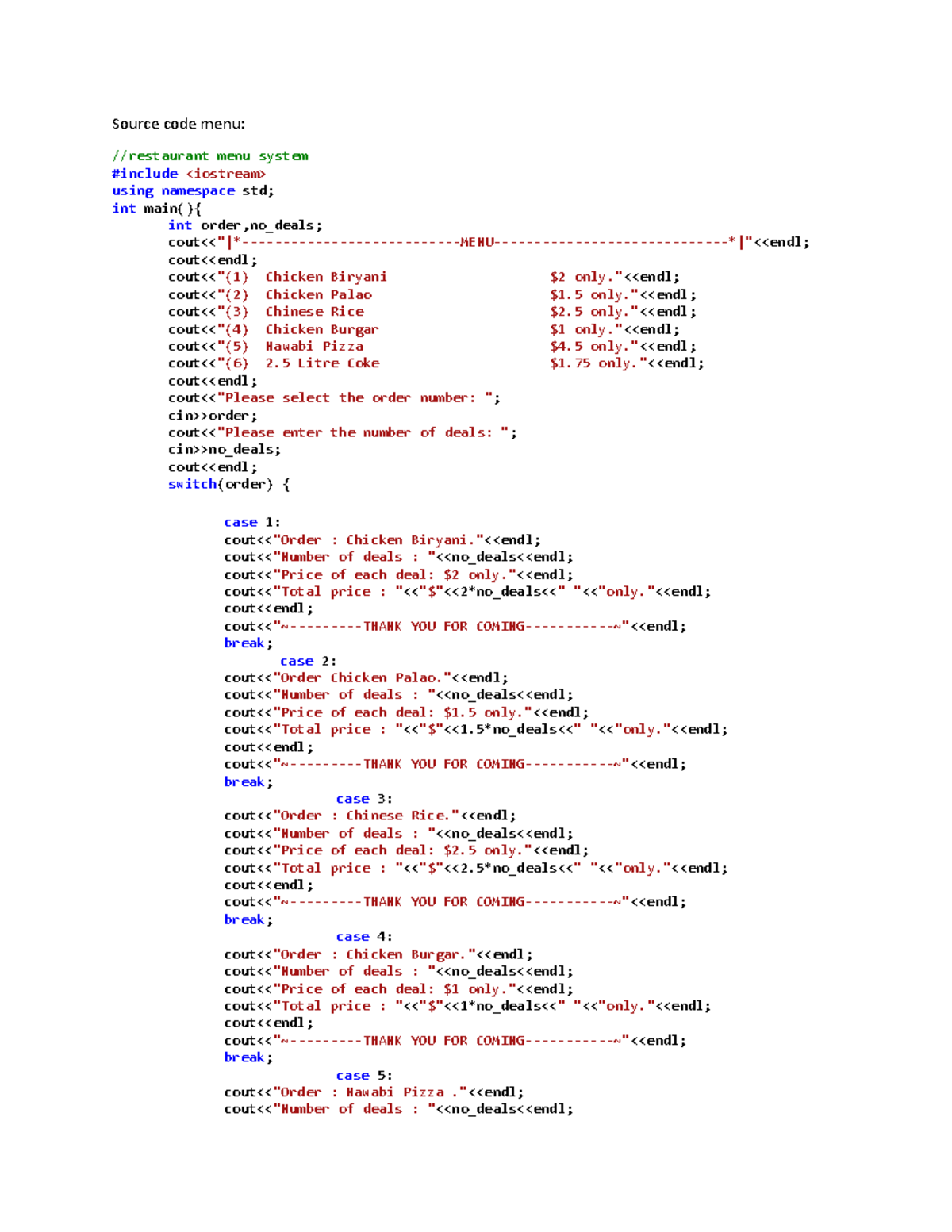Click the MENU banner cout line
The height and width of the screenshot is (1232, 952).
pyautogui.click(x=489, y=243)
